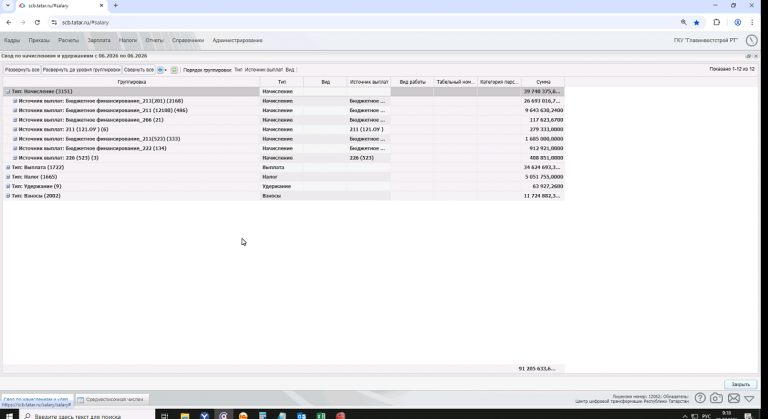
Task: Click the Windows taskbar search box
Action: (88, 416)
